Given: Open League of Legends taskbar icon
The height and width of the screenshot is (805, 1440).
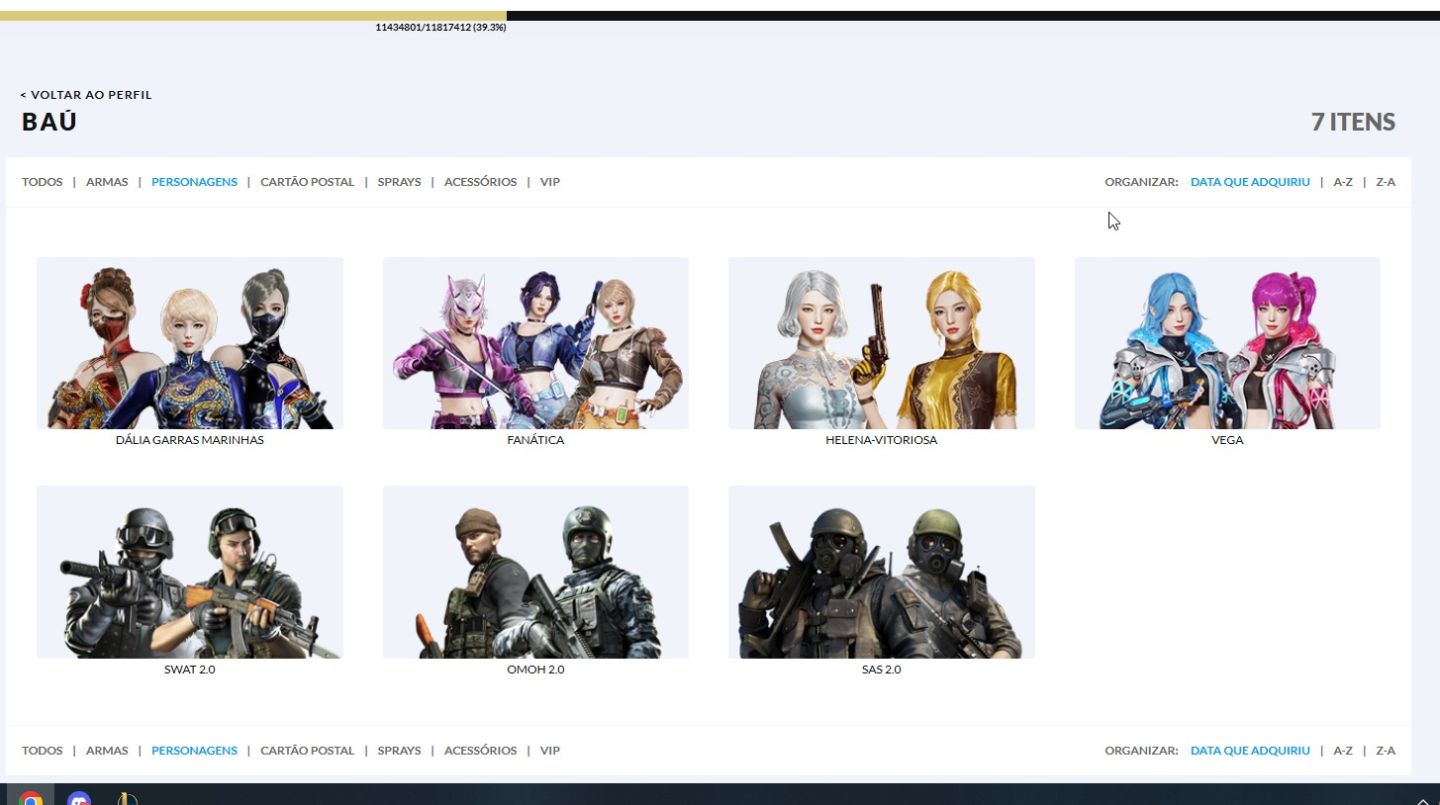Looking at the screenshot, I should tap(127, 799).
